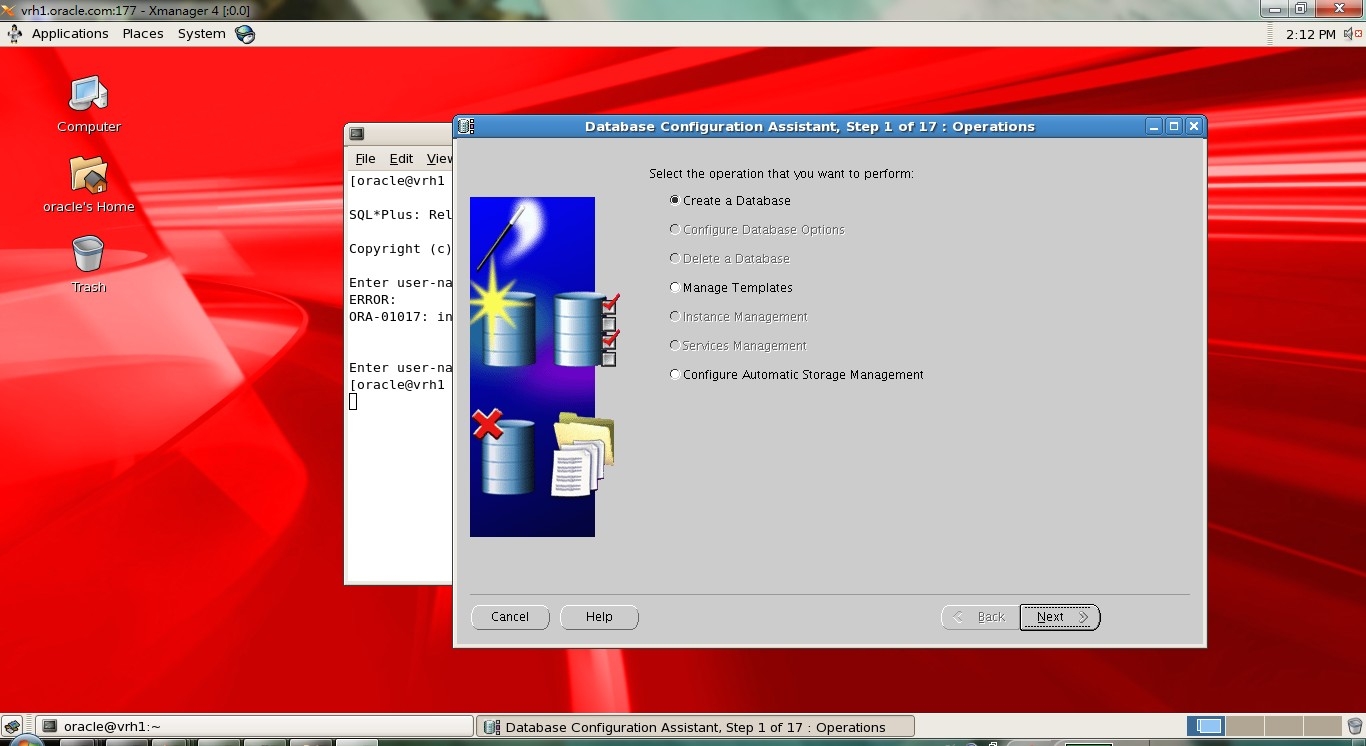The width and height of the screenshot is (1366, 746).
Task: Select Configure Automatic Storage Management
Action: pyautogui.click(x=797, y=375)
